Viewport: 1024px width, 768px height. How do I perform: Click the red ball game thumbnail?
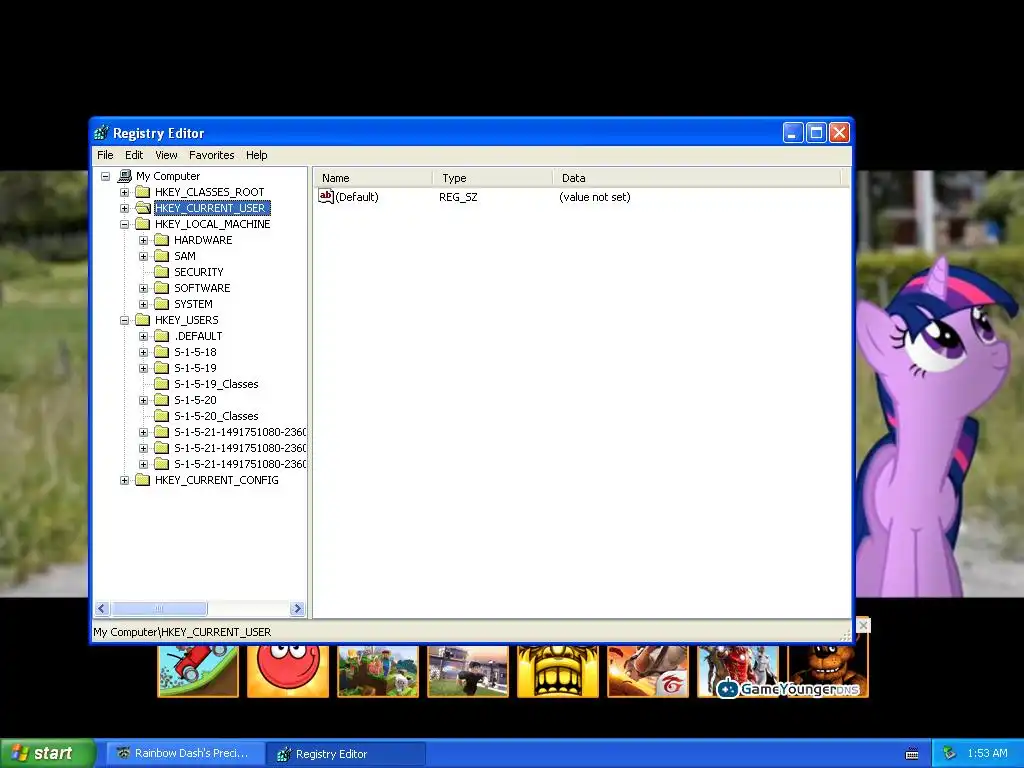(x=288, y=671)
